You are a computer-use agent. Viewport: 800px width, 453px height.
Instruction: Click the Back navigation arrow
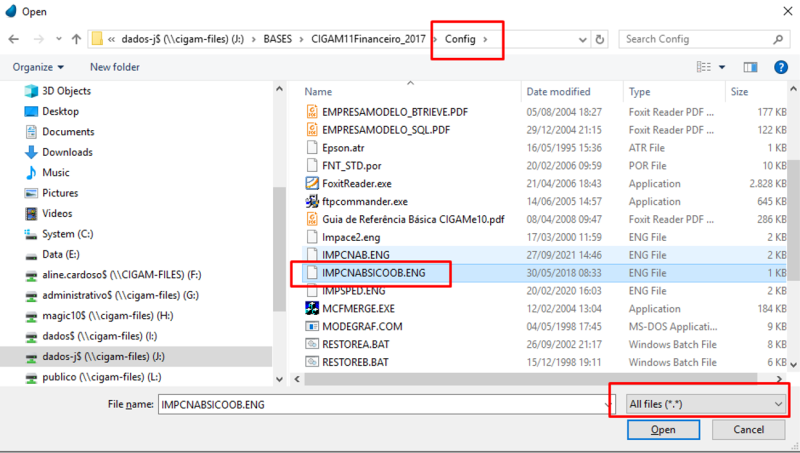pos(14,39)
